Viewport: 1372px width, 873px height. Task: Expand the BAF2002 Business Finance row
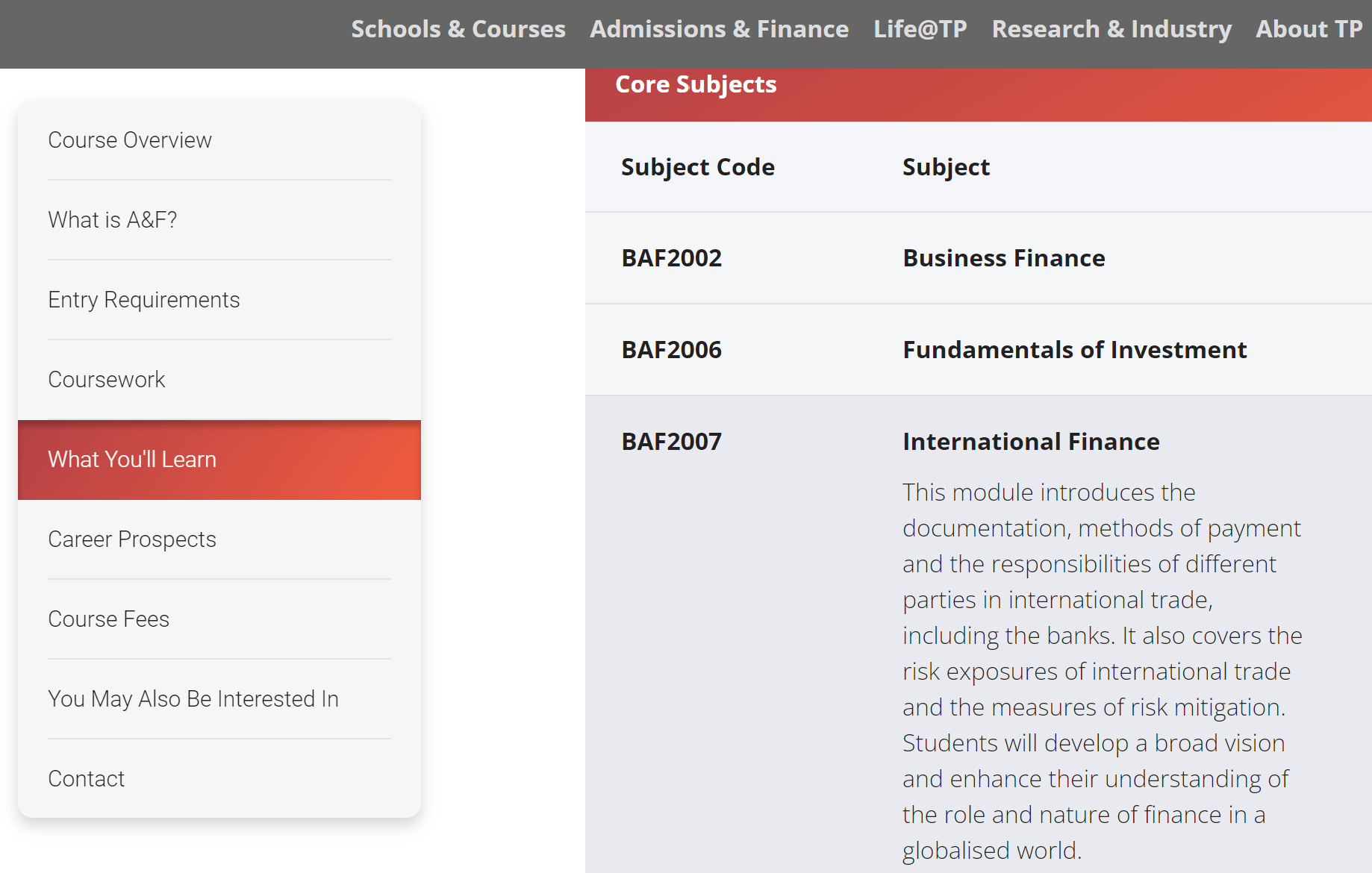1003,258
